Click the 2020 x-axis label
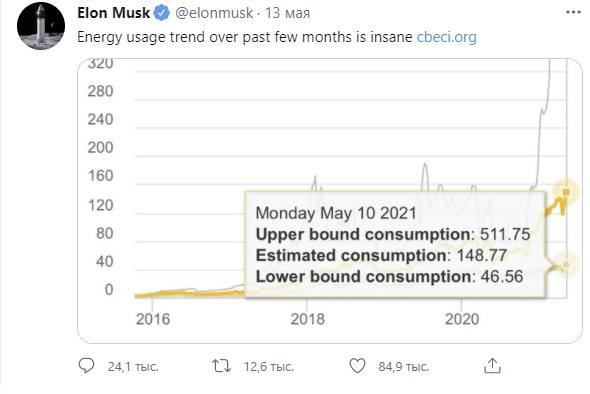This screenshot has height=394, width=590. click(x=462, y=319)
